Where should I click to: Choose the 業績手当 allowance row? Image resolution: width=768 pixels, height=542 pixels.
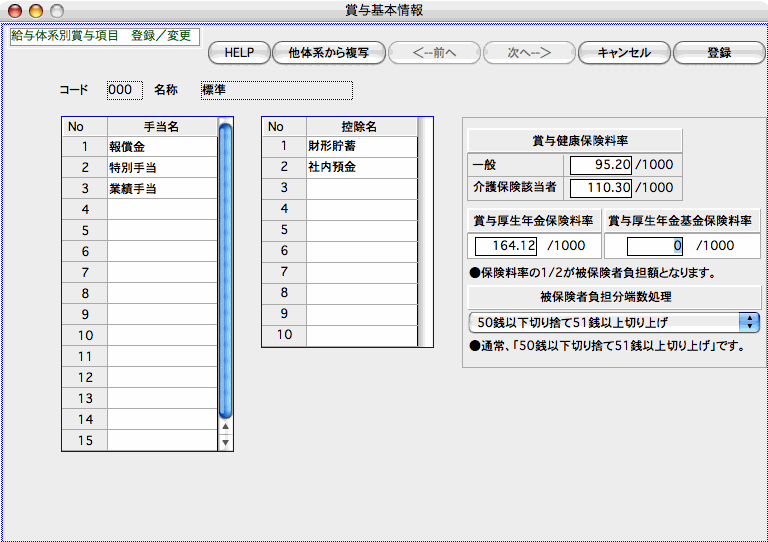(x=161, y=188)
